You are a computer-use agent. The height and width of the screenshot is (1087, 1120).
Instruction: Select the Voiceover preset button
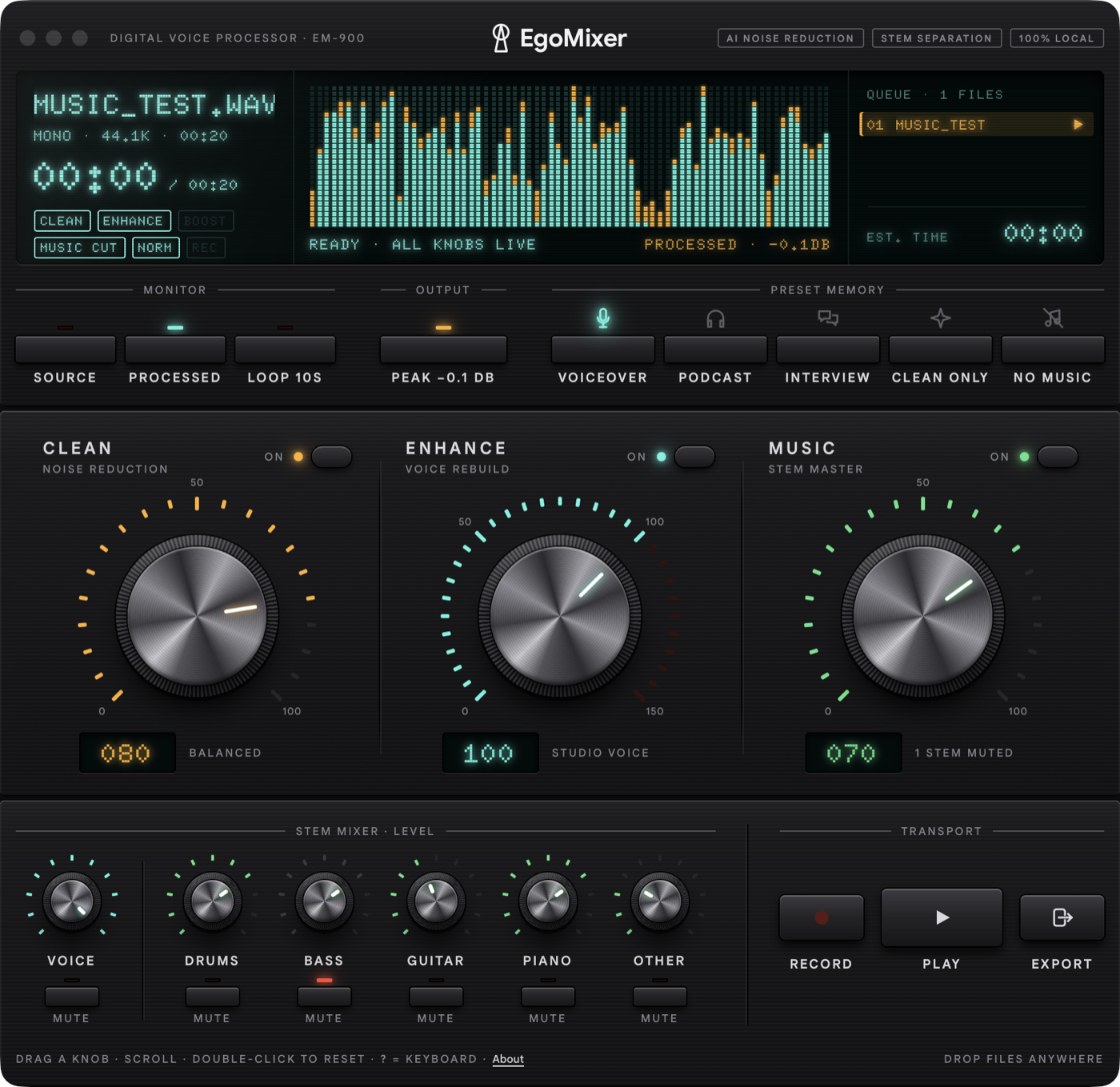(x=603, y=350)
